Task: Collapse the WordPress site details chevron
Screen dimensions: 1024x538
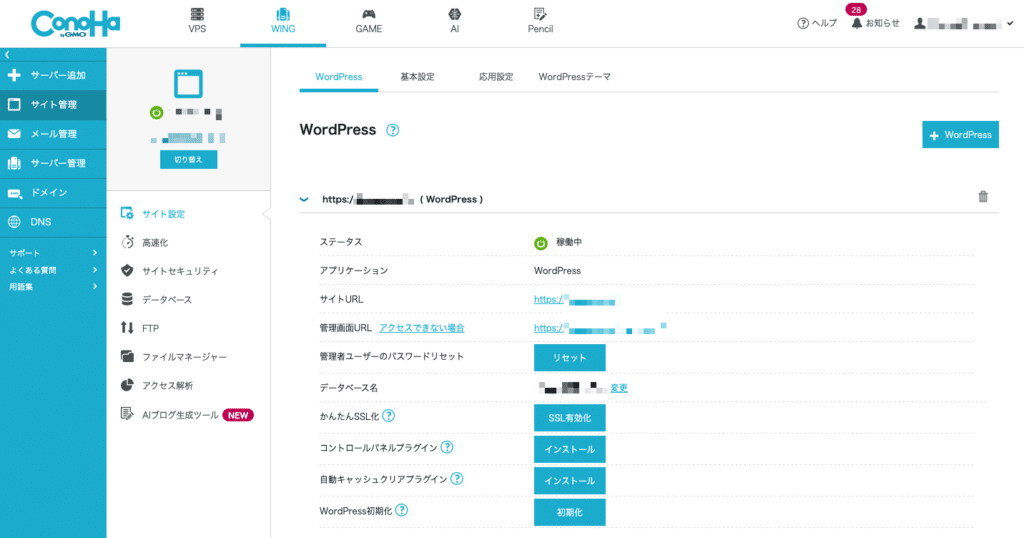Action: 304,199
